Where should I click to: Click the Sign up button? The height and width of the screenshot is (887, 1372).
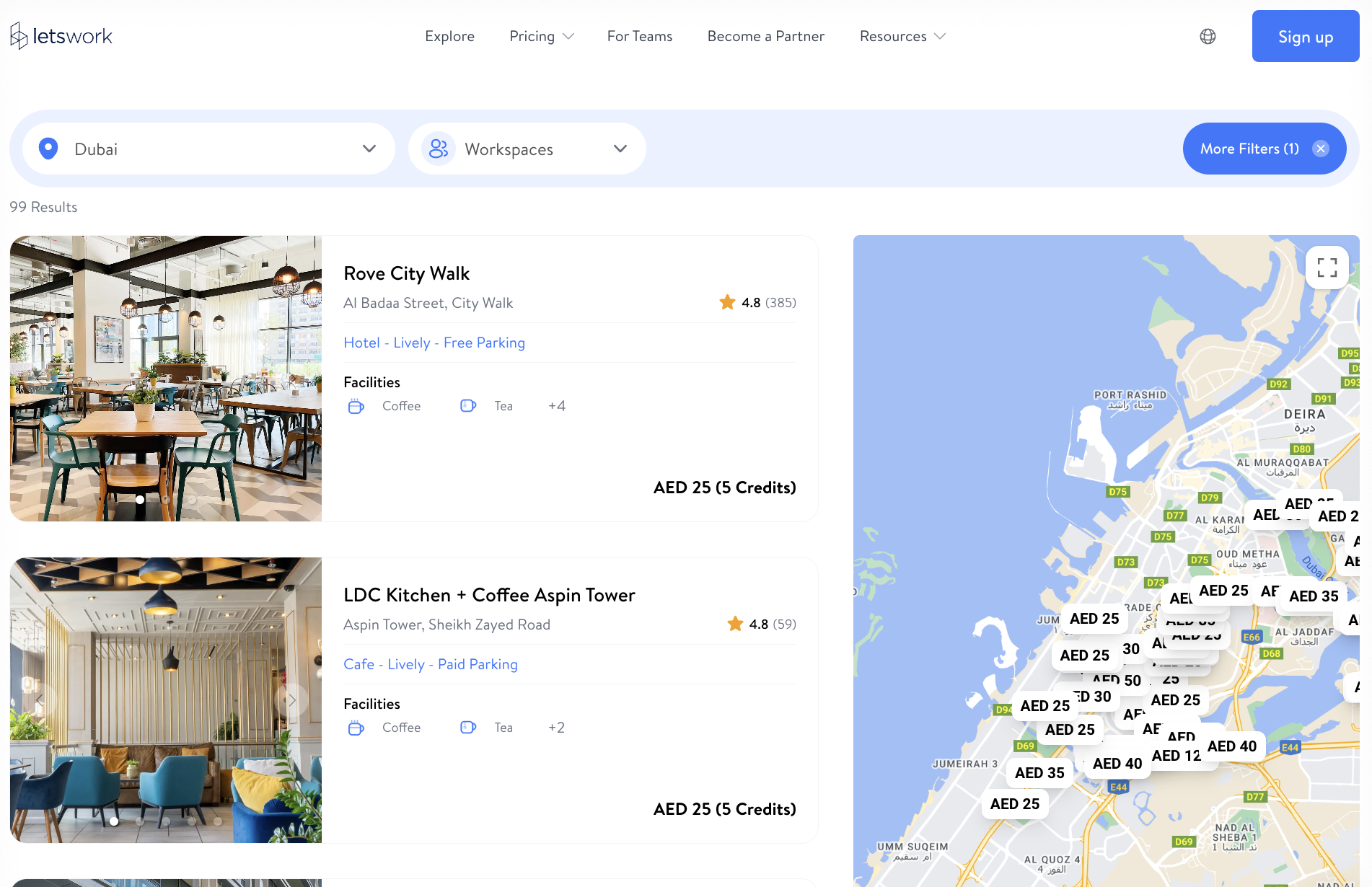click(x=1306, y=36)
